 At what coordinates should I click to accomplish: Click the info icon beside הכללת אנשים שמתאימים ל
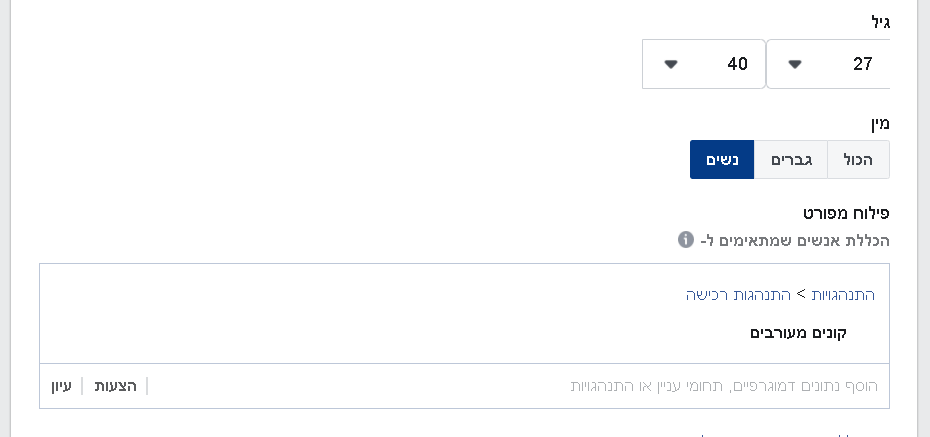685,240
